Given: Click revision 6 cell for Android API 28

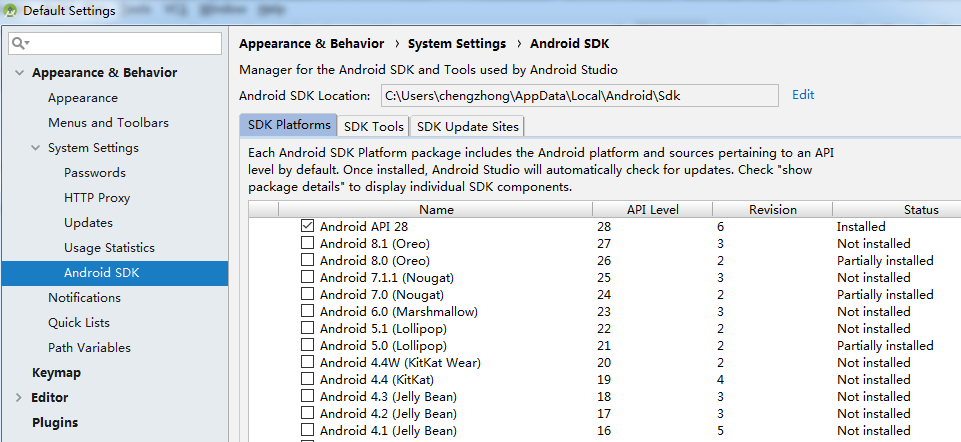Looking at the screenshot, I should coord(720,227).
